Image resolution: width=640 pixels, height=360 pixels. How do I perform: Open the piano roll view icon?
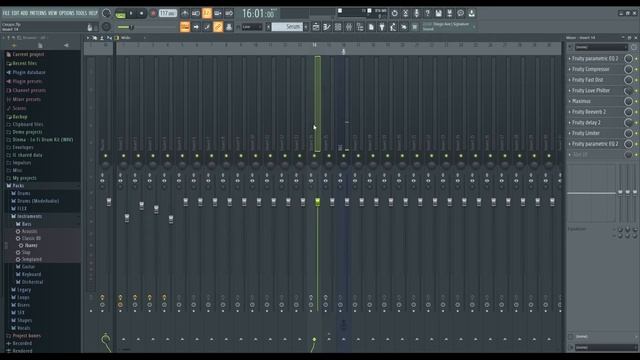(x=327, y=27)
